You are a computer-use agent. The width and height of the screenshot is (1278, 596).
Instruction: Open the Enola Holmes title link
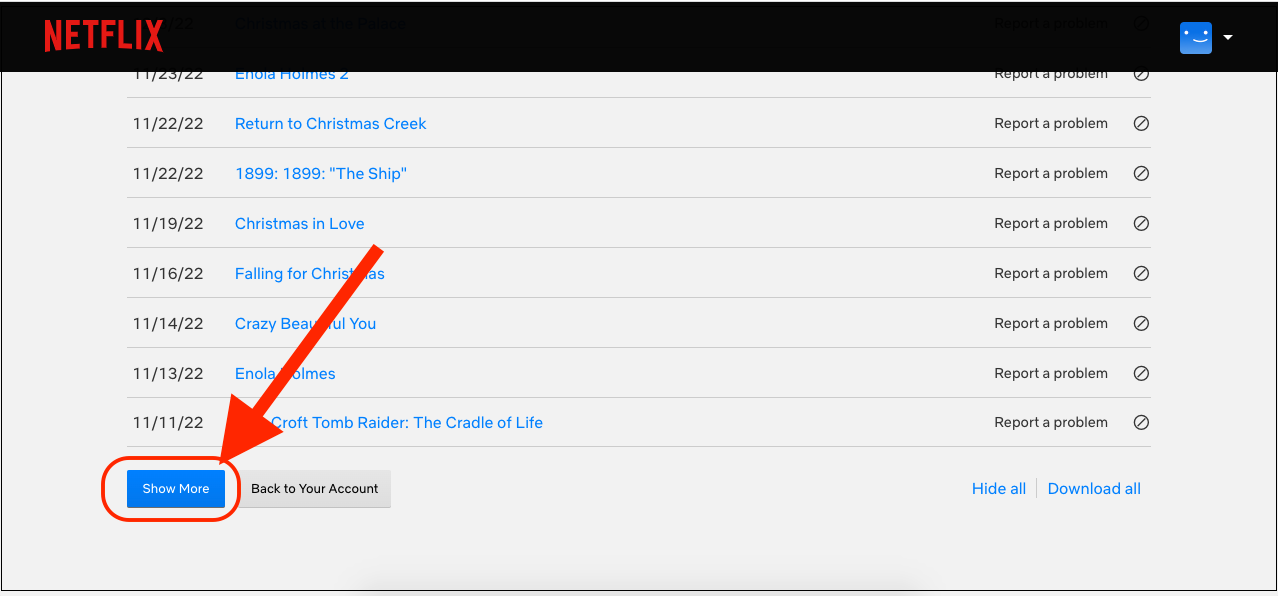click(285, 374)
